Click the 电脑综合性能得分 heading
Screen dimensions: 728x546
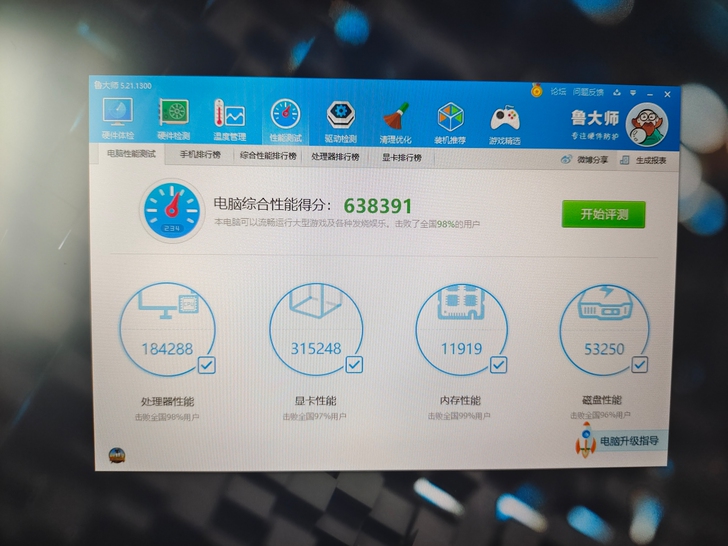pos(273,204)
